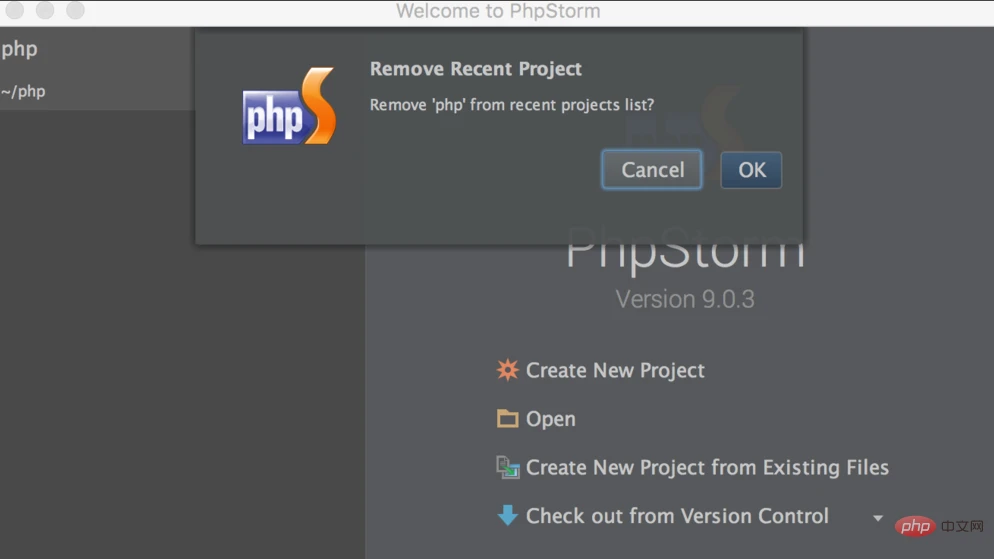
Task: Click the window close button
Action: (15, 10)
